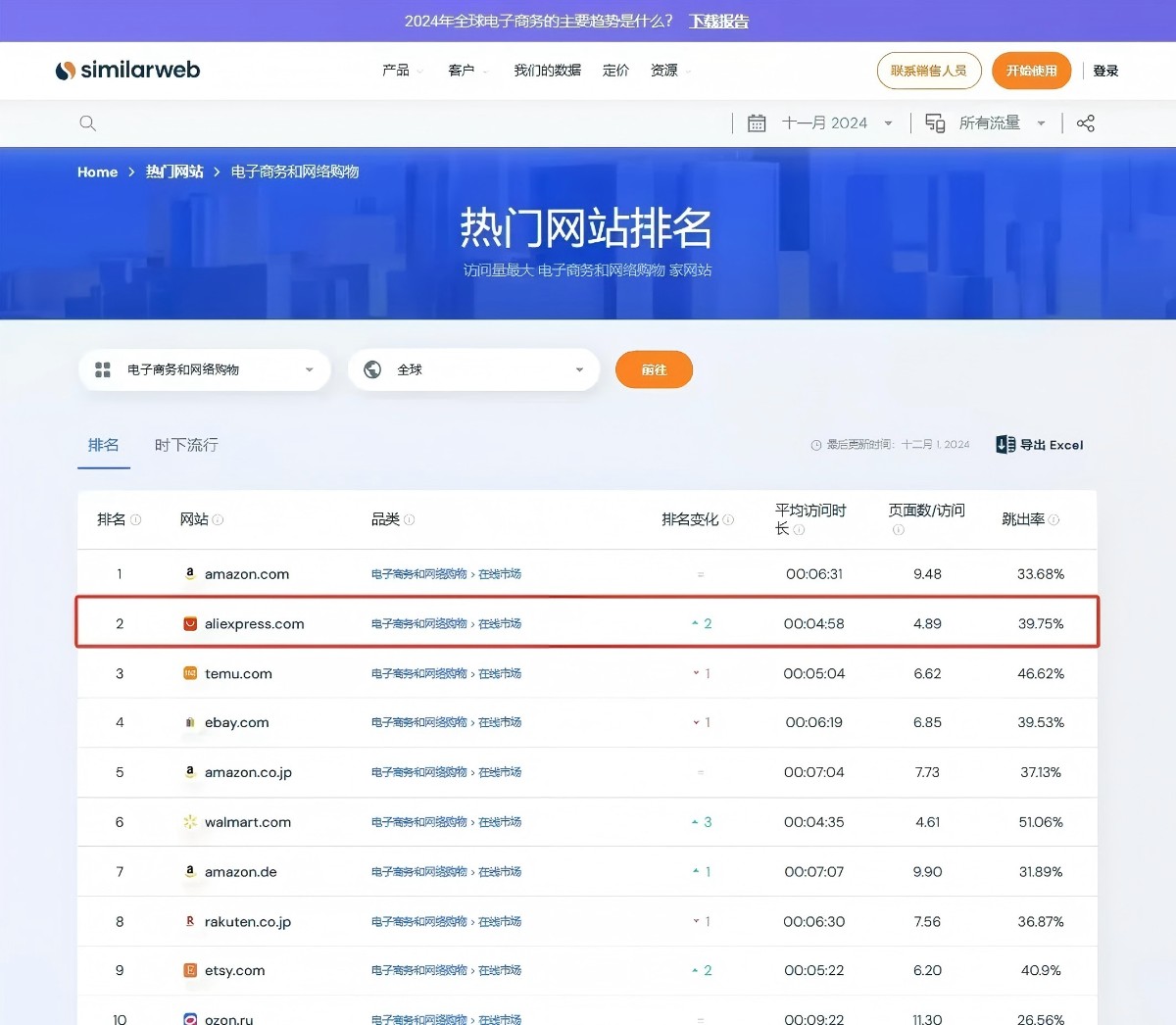1176x1025 pixels.
Task: Click the Excel export icon
Action: (1005, 445)
